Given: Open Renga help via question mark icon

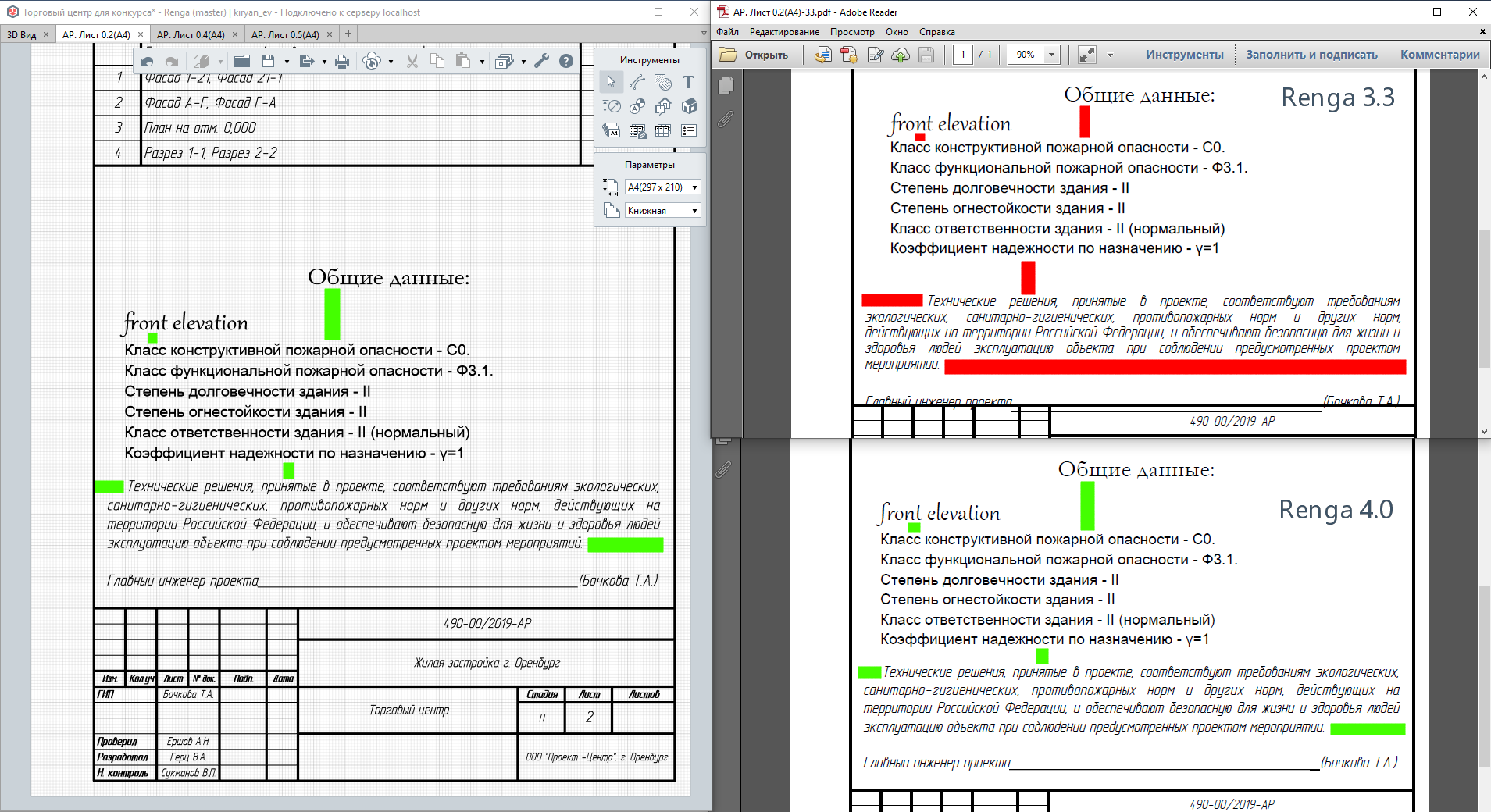Looking at the screenshot, I should click(566, 61).
